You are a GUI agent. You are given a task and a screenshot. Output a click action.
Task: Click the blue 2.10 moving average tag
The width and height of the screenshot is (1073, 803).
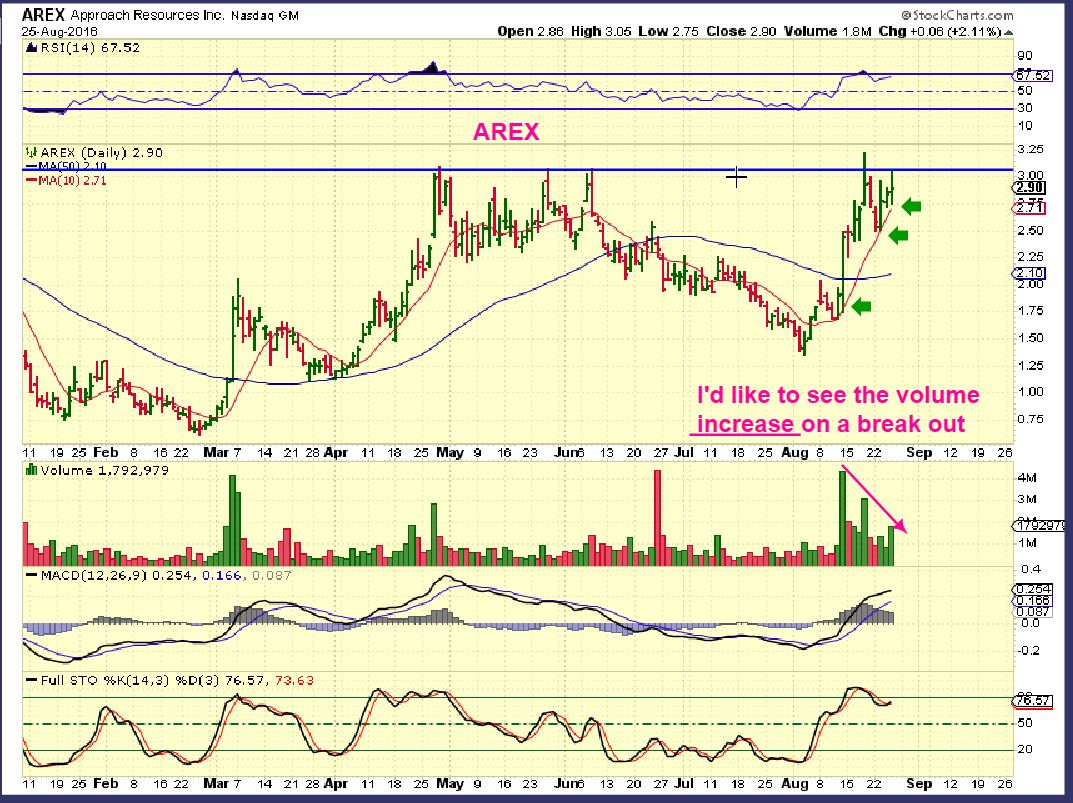pos(1030,274)
